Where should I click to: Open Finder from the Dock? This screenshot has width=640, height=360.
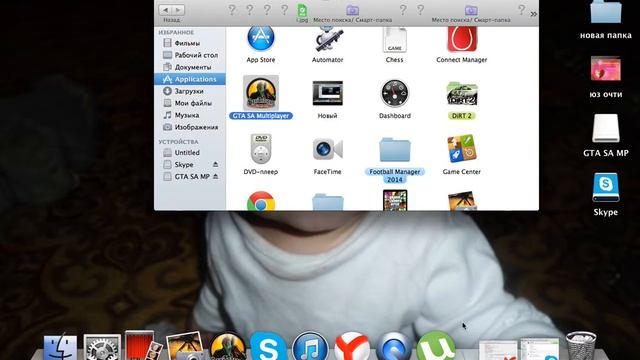pos(60,347)
